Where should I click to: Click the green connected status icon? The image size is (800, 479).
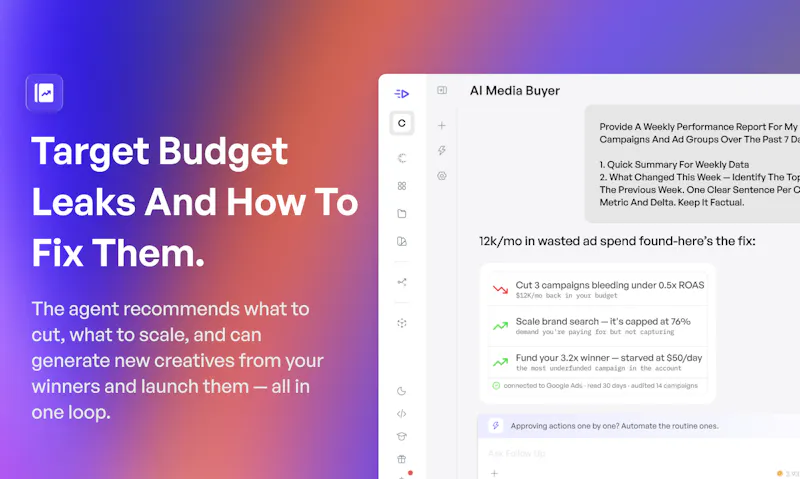(496, 386)
